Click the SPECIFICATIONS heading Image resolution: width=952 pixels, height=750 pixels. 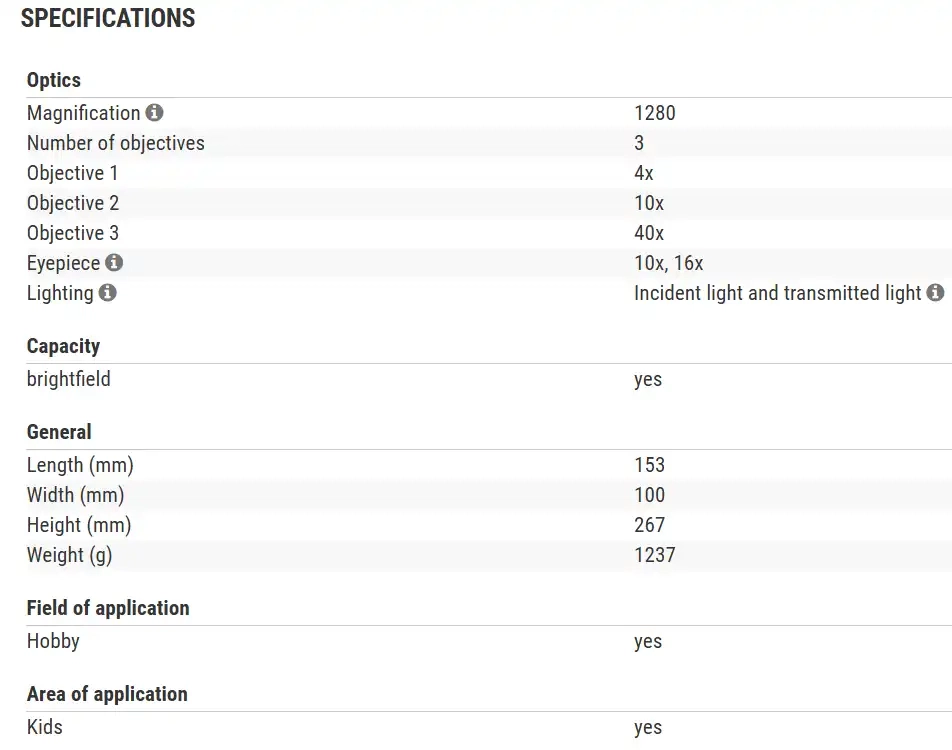108,18
